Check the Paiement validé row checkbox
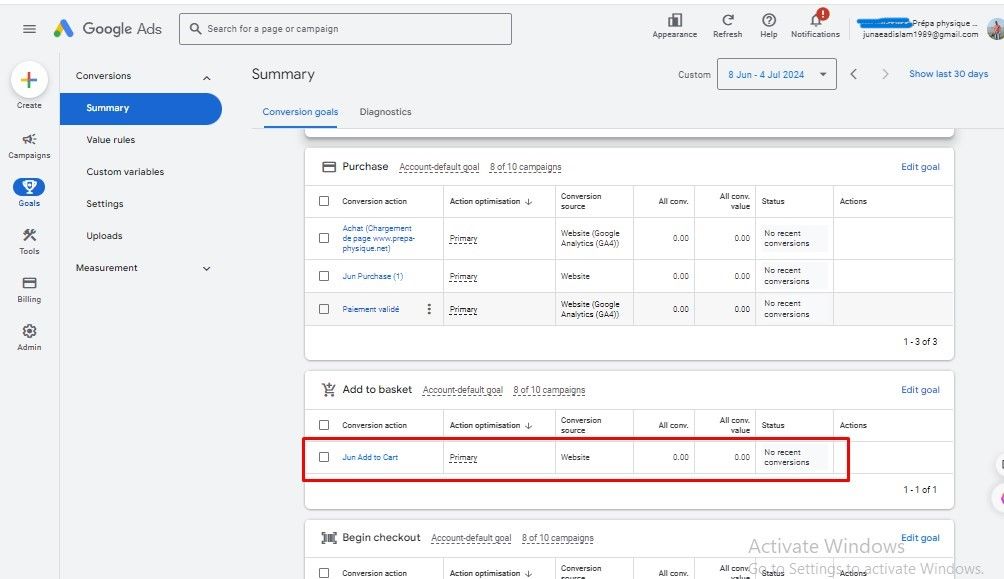The height and width of the screenshot is (579, 1004). point(324,309)
